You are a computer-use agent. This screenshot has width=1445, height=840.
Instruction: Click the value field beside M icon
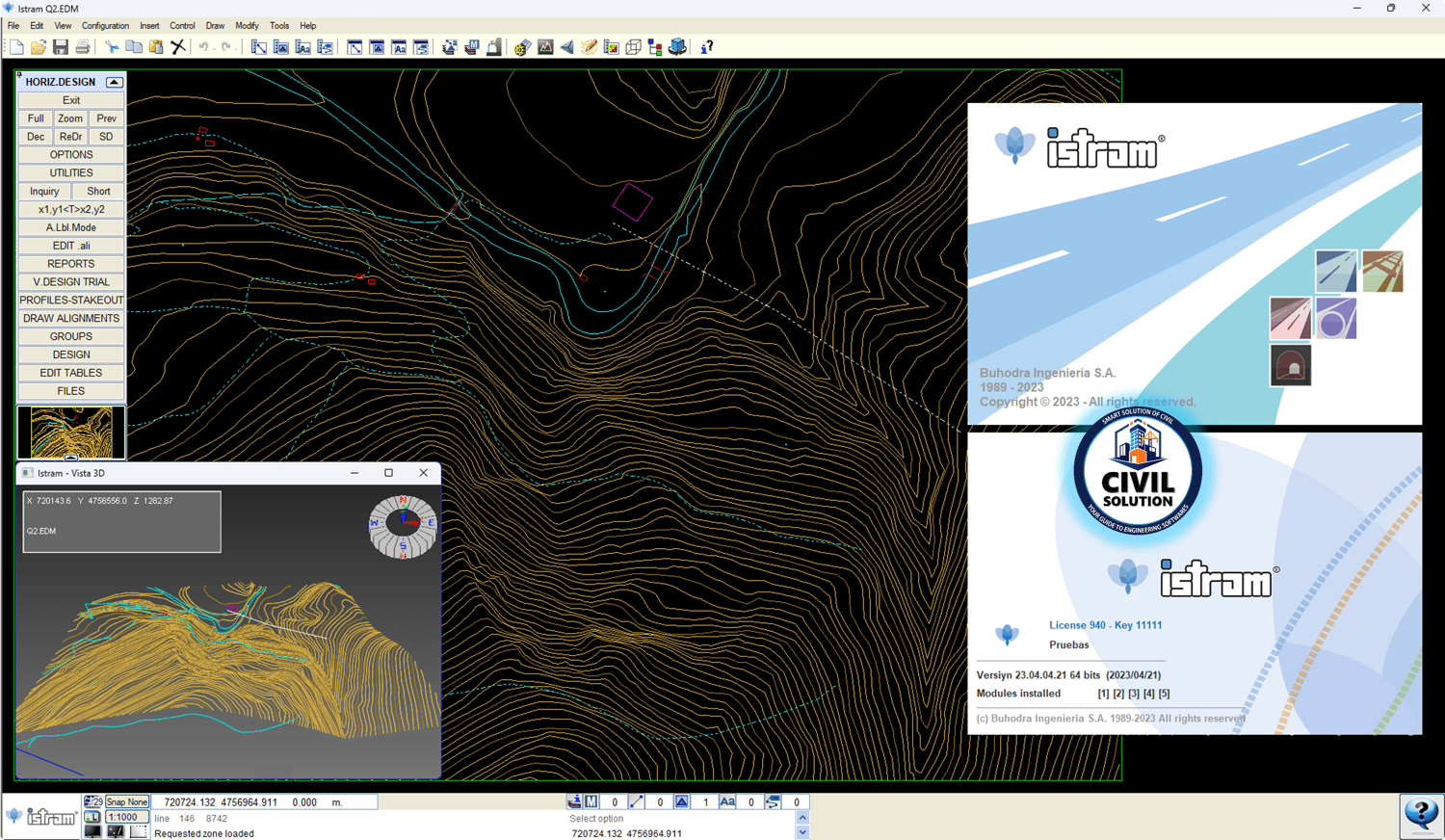pyautogui.click(x=615, y=801)
